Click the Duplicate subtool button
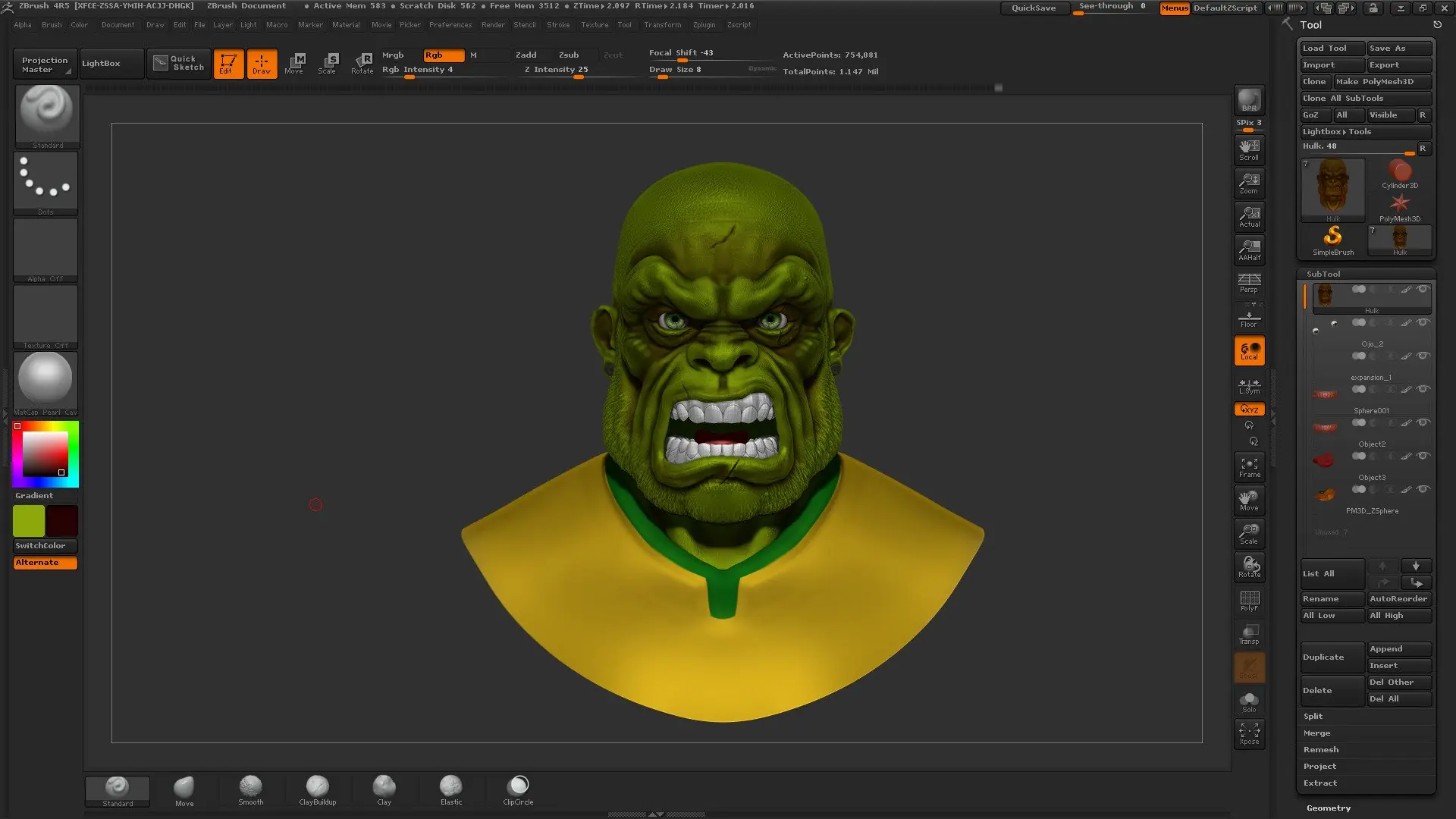1456x819 pixels. click(x=1332, y=657)
